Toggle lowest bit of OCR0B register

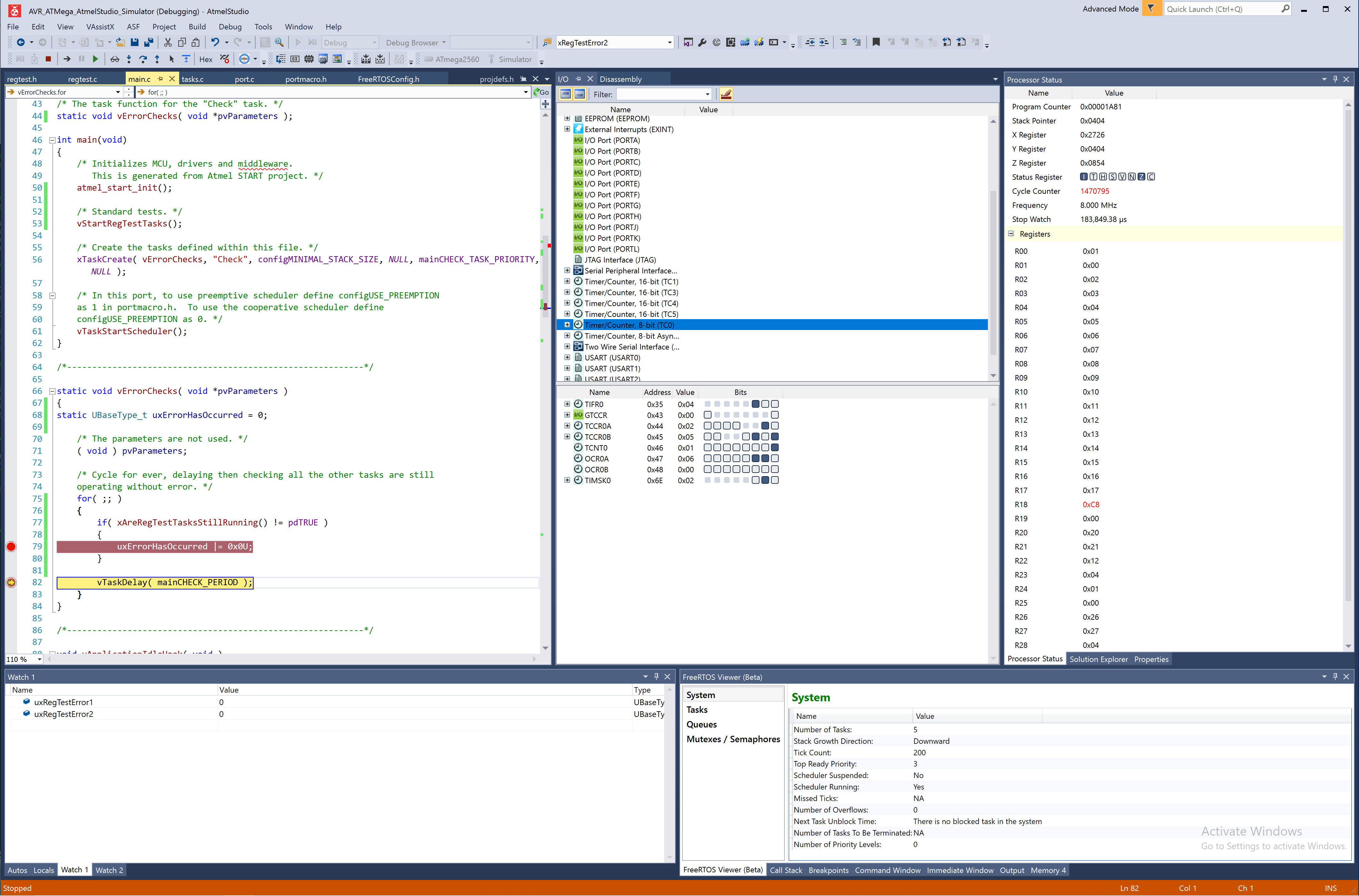[x=775, y=470]
